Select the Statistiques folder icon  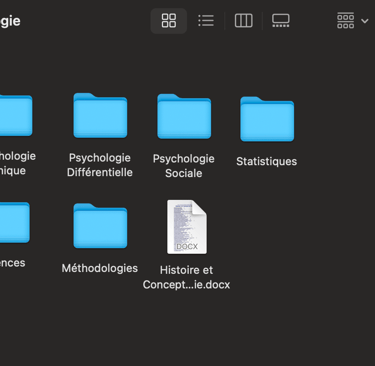267,119
